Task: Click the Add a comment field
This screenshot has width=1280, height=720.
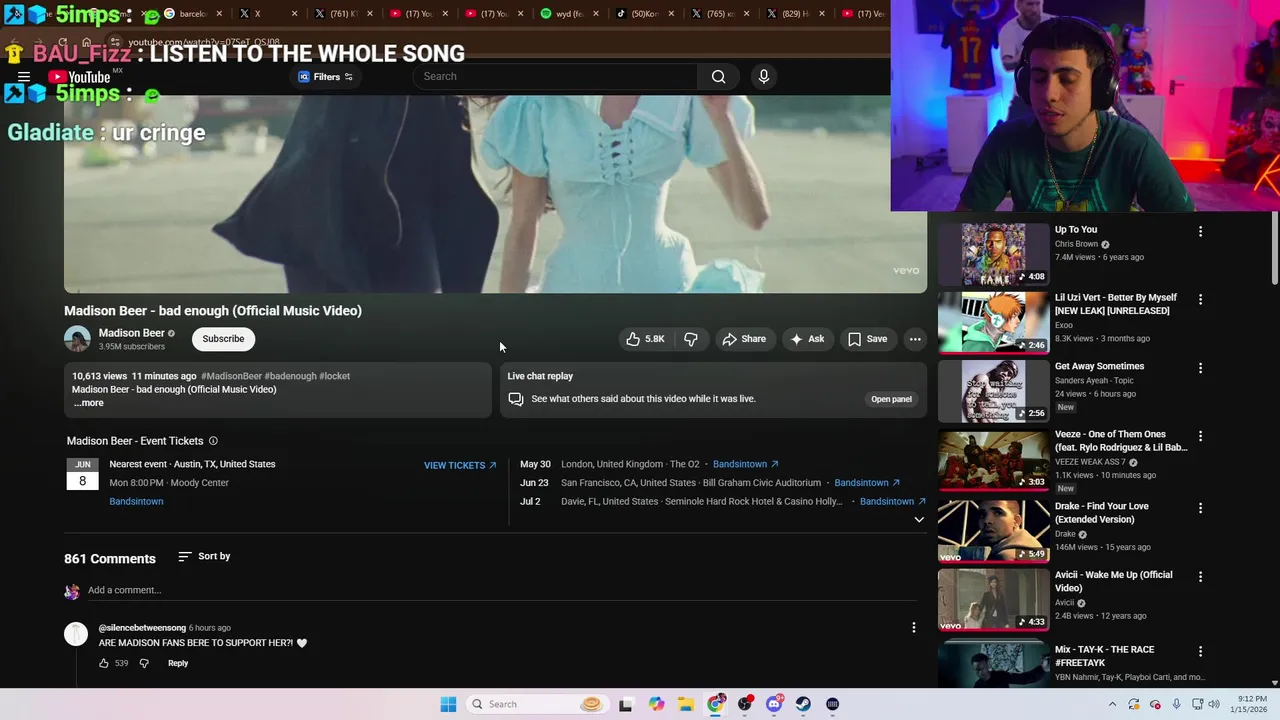Action: click(x=500, y=590)
